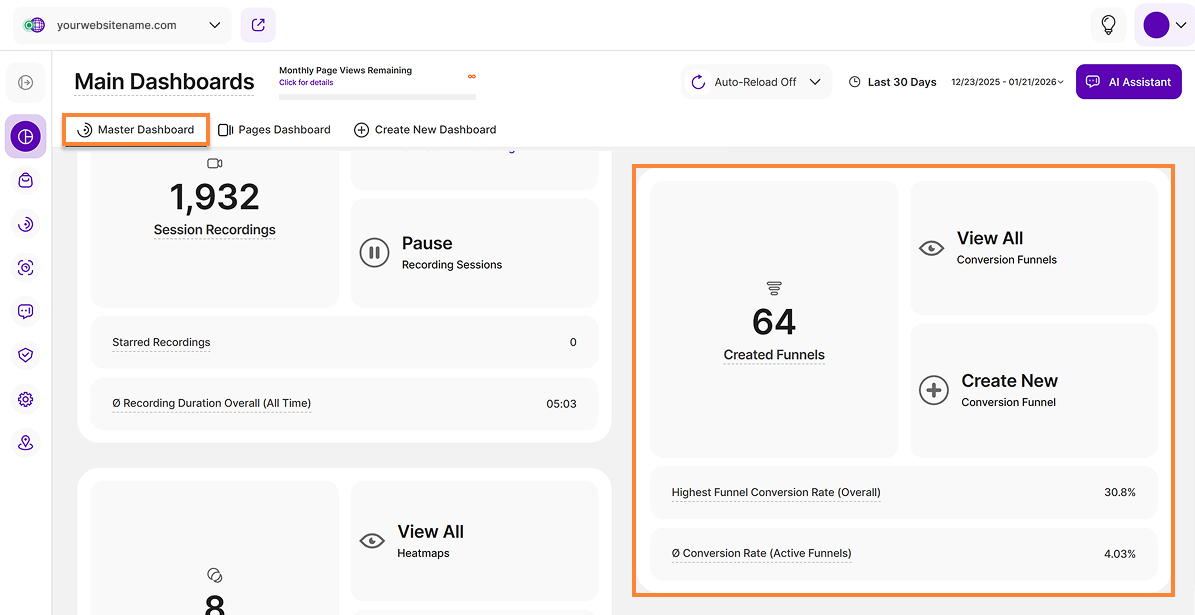The height and width of the screenshot is (615, 1195).
Task: Open the chat feedback sidebar icon
Action: click(x=26, y=312)
